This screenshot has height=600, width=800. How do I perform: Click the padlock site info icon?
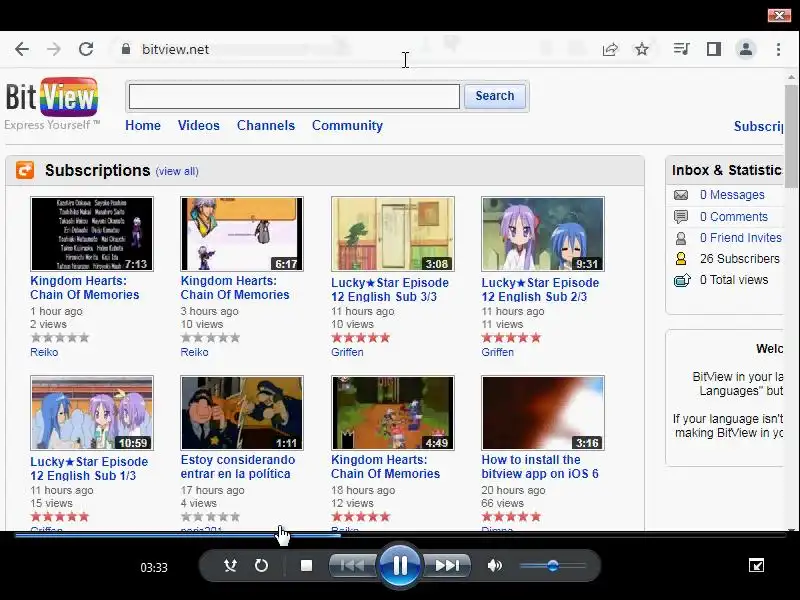point(126,49)
